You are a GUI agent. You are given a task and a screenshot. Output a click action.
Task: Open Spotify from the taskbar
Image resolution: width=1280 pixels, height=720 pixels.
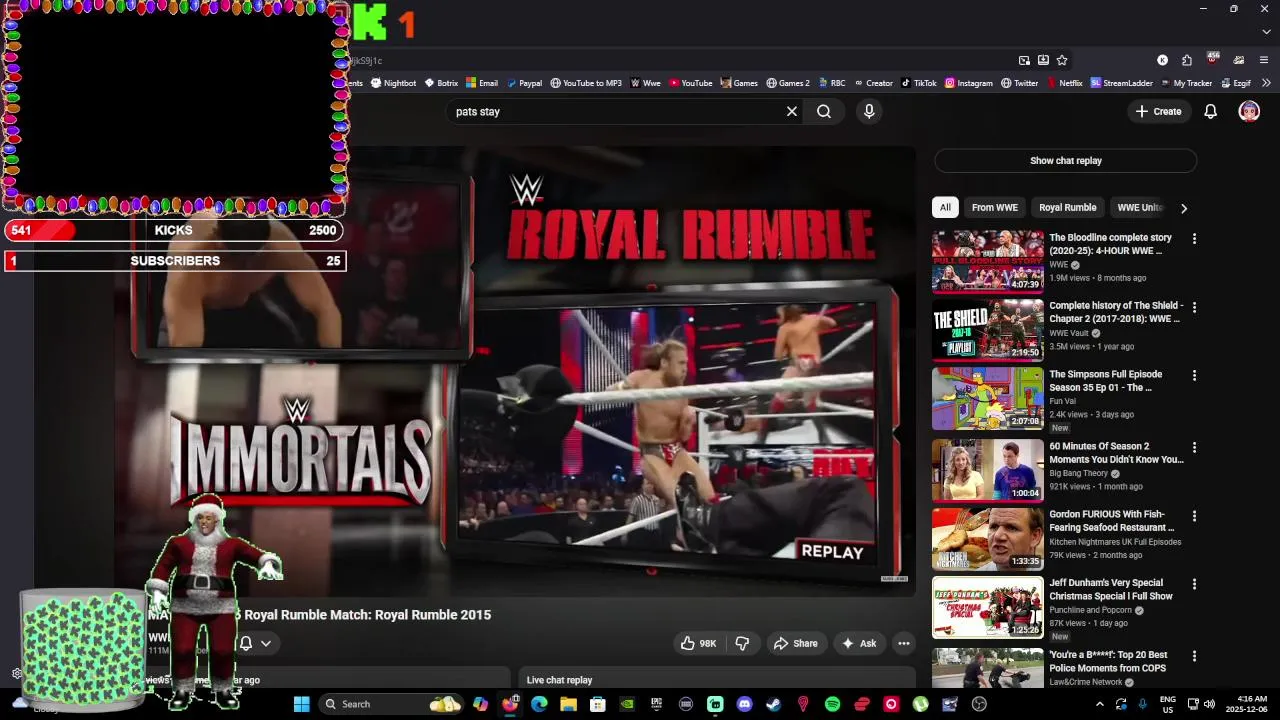832,704
